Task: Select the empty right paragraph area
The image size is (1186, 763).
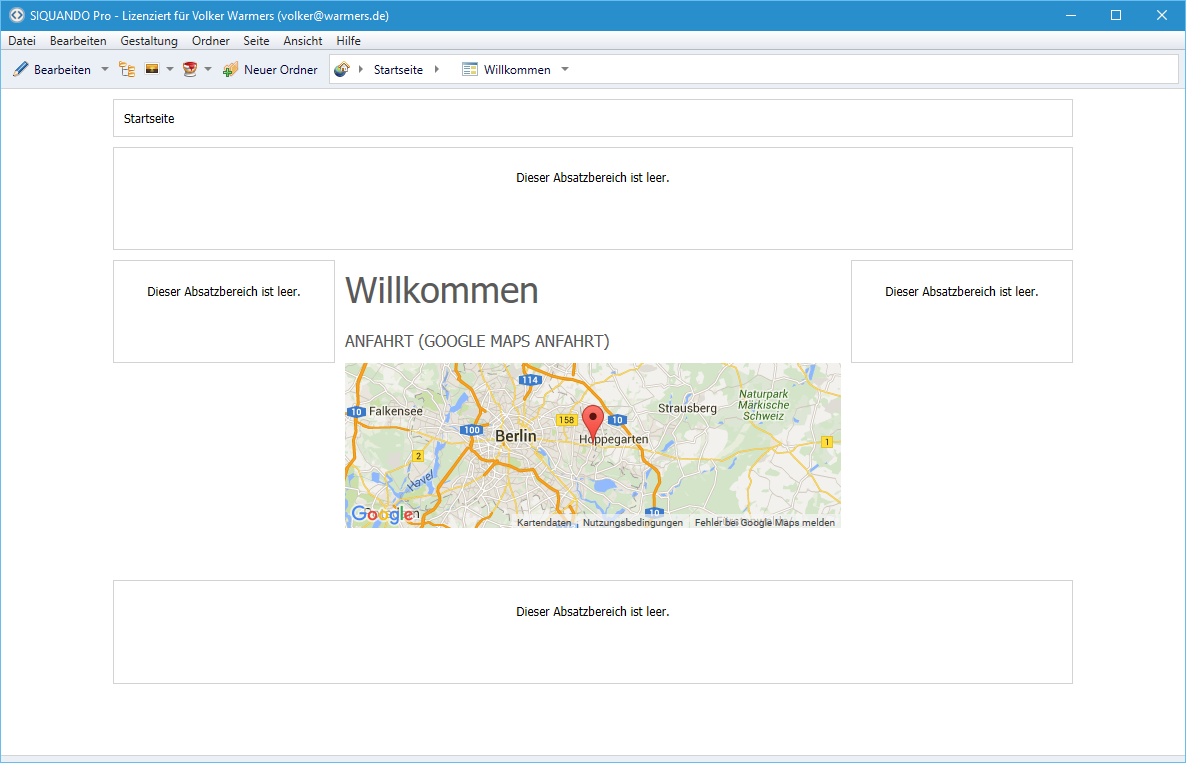Action: tap(962, 312)
